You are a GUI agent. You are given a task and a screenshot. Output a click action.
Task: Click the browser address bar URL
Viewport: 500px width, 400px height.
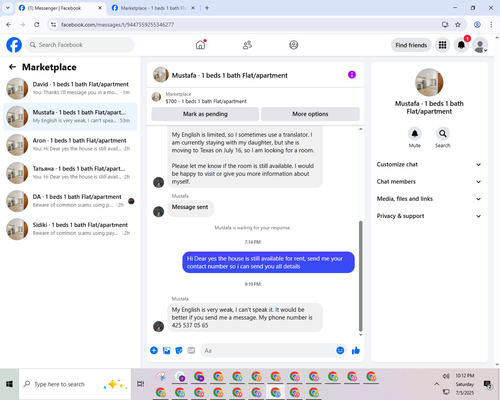point(117,24)
